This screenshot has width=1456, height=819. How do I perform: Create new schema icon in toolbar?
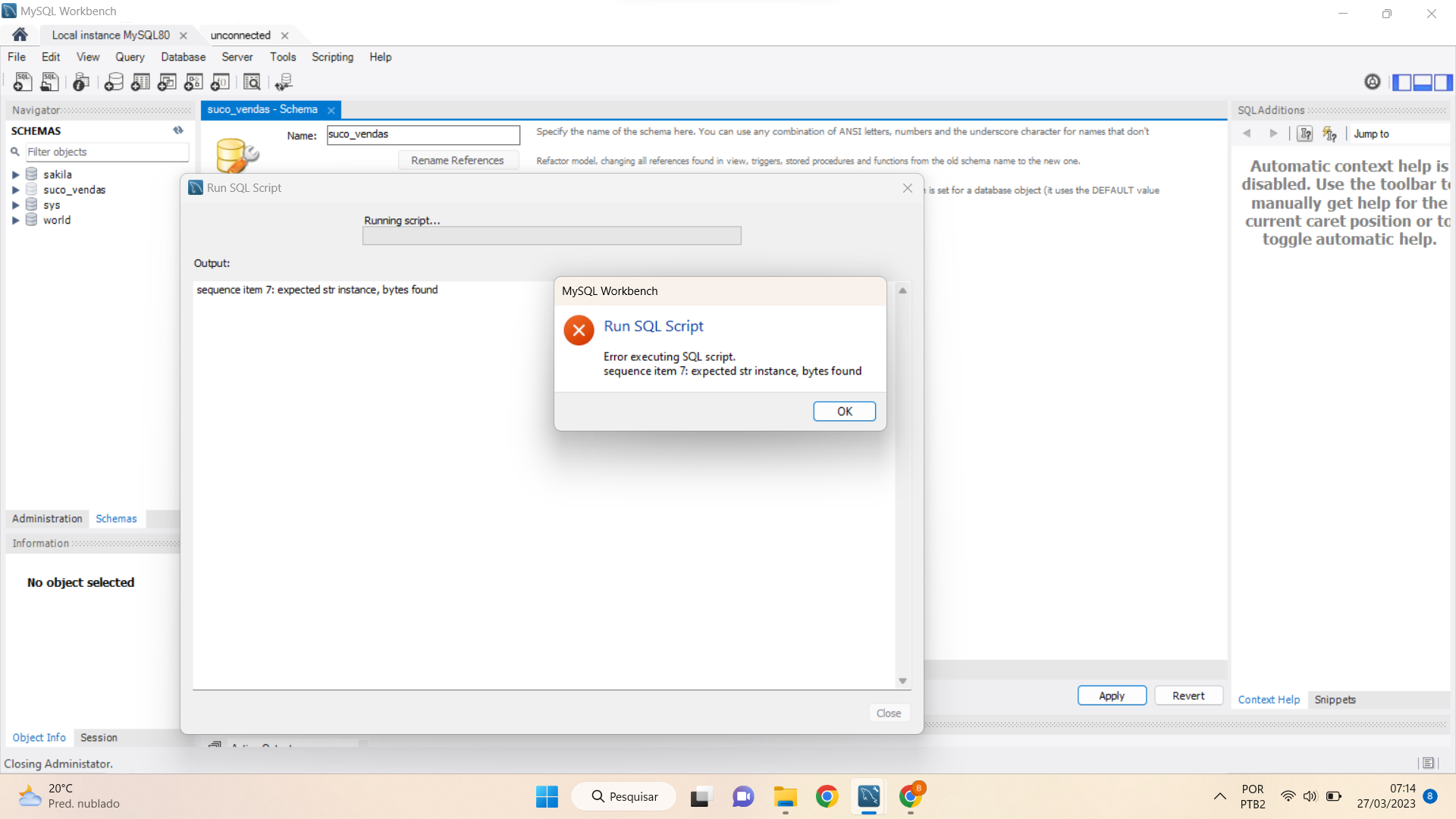(114, 82)
